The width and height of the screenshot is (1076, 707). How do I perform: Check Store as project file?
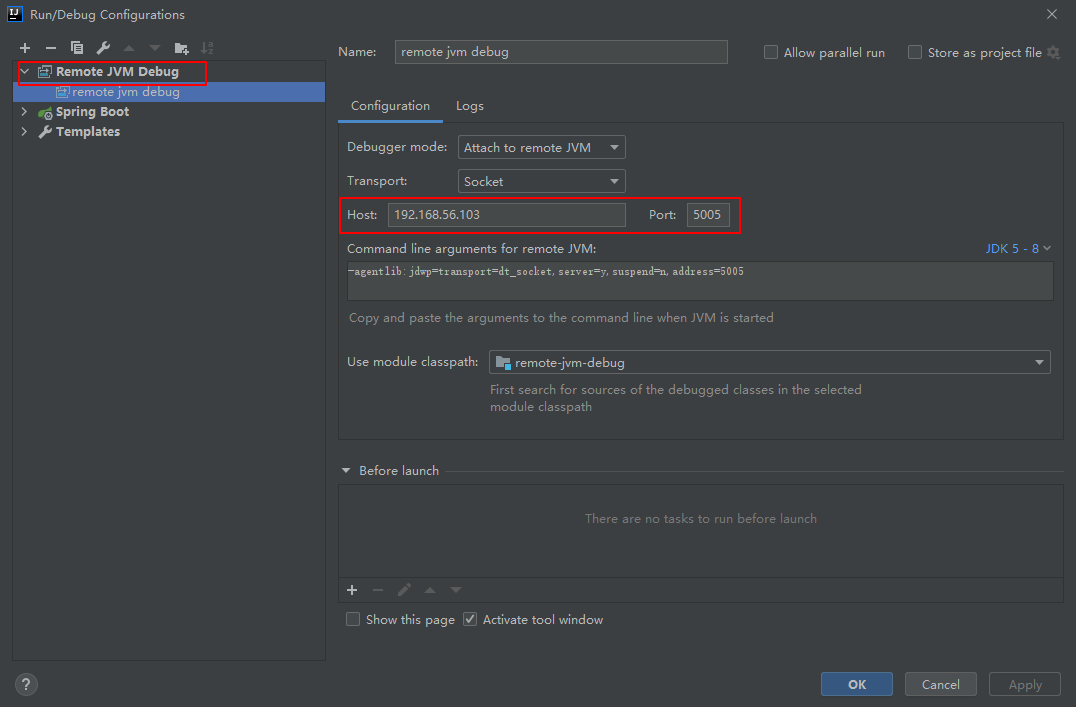(x=915, y=52)
